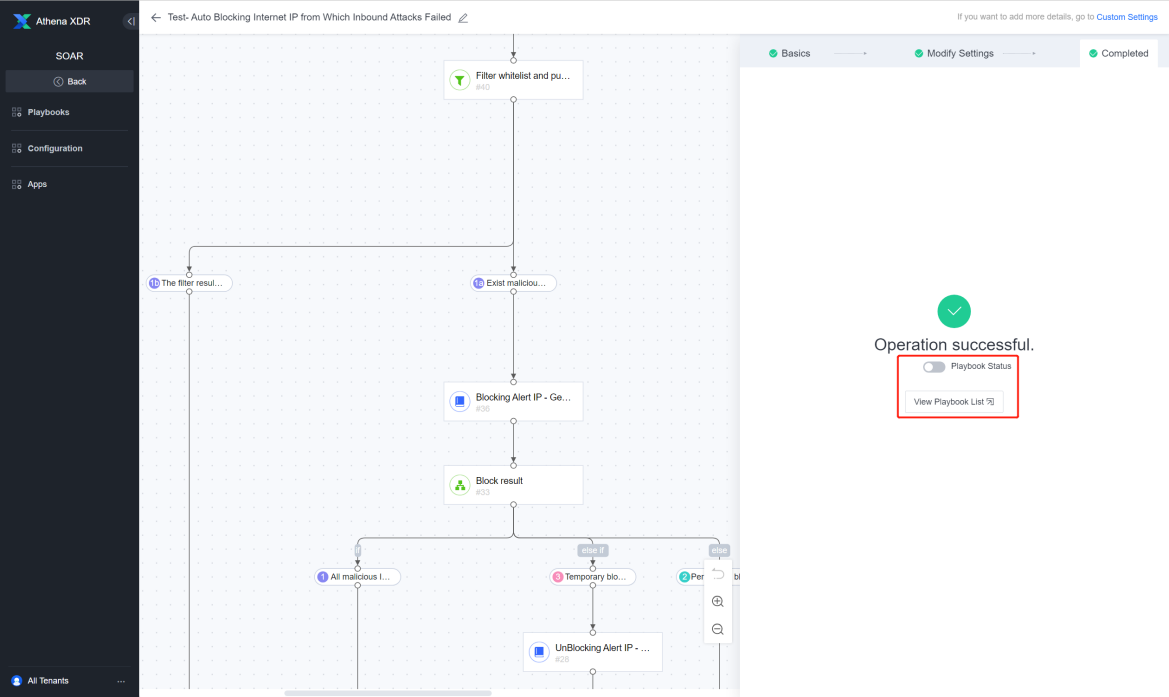Click the Blocking Alert IP book icon
Screen dimensions: 1169x697
coord(459,401)
